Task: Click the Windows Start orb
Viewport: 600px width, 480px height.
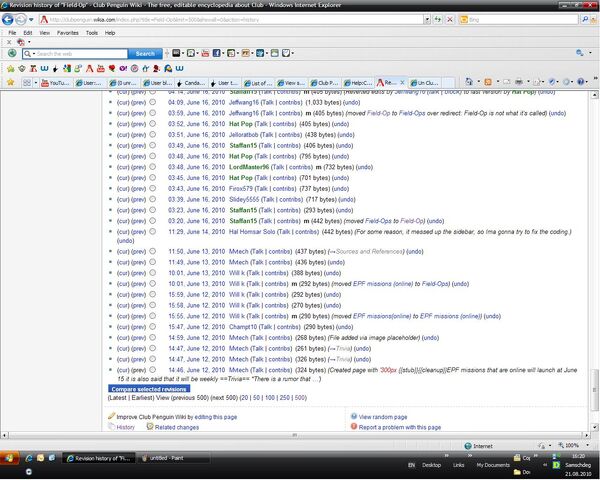Action: (x=9, y=458)
